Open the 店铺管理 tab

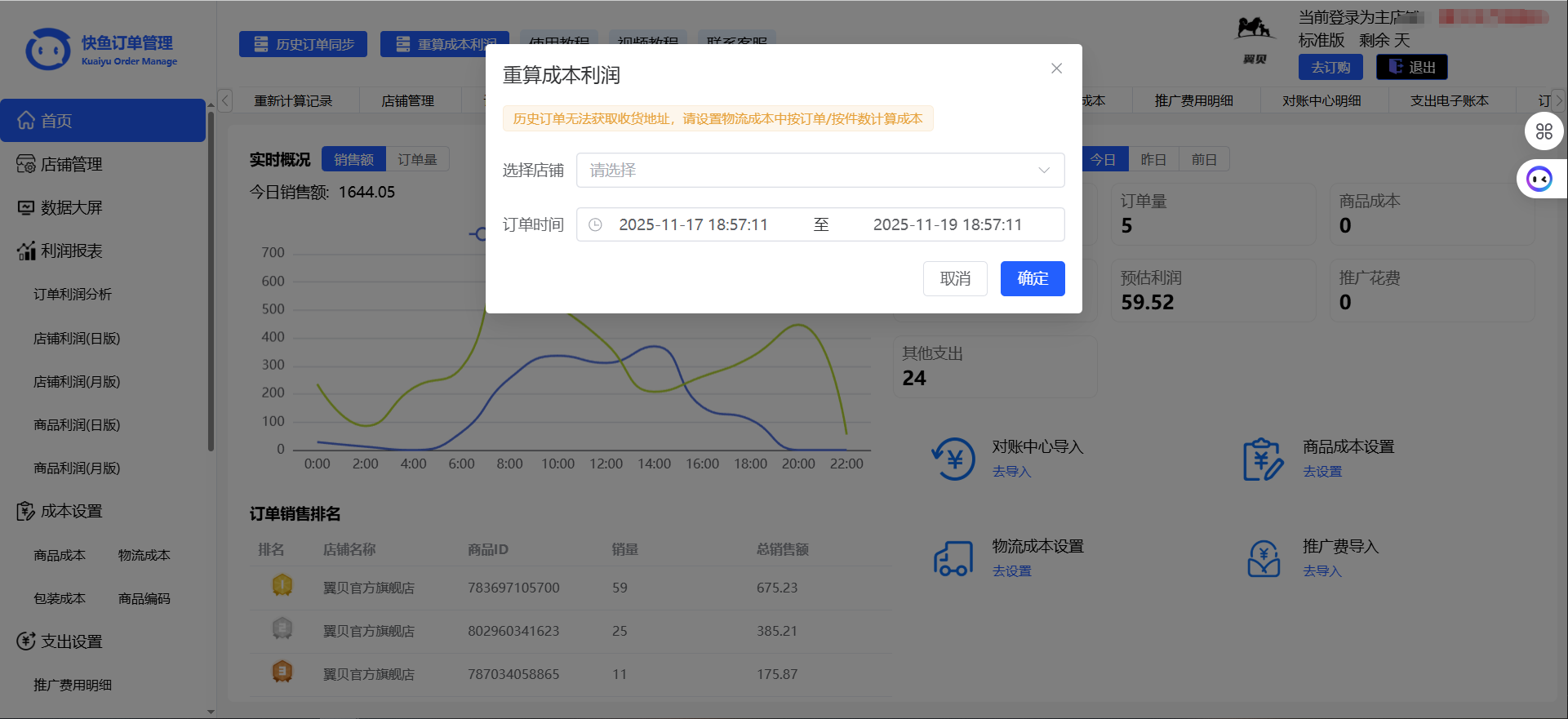pos(407,100)
